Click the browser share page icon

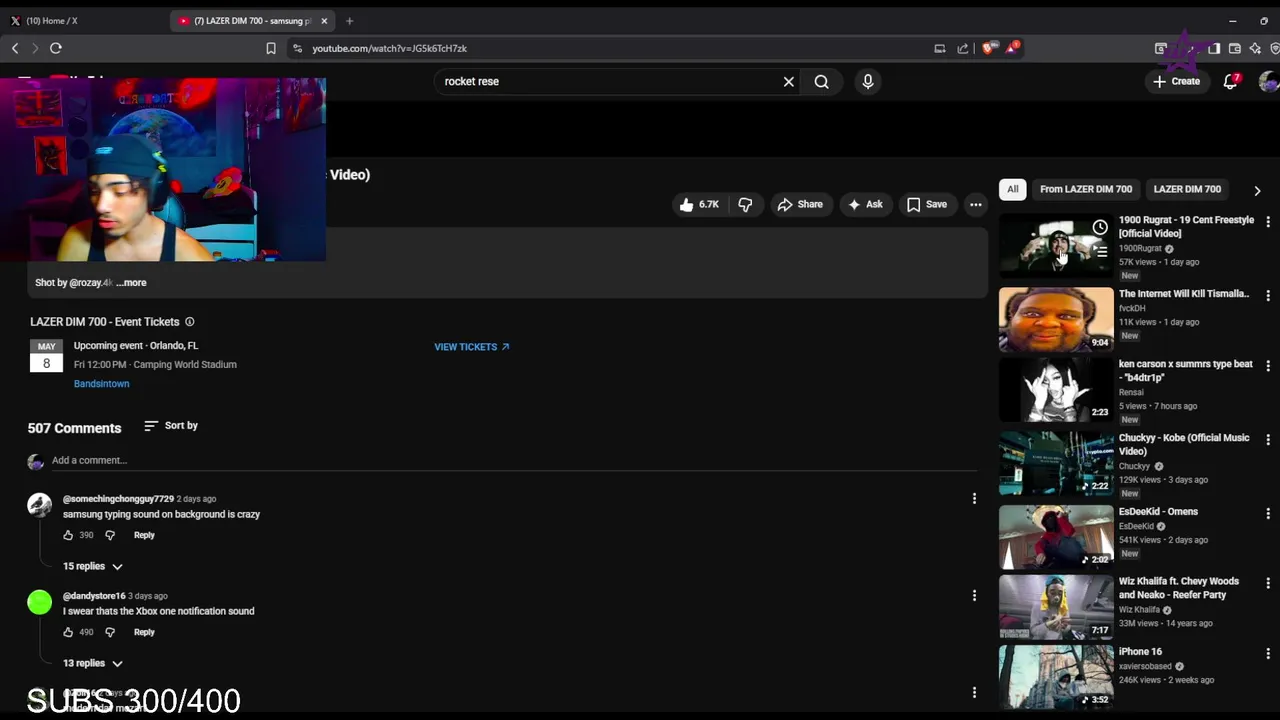[963, 48]
